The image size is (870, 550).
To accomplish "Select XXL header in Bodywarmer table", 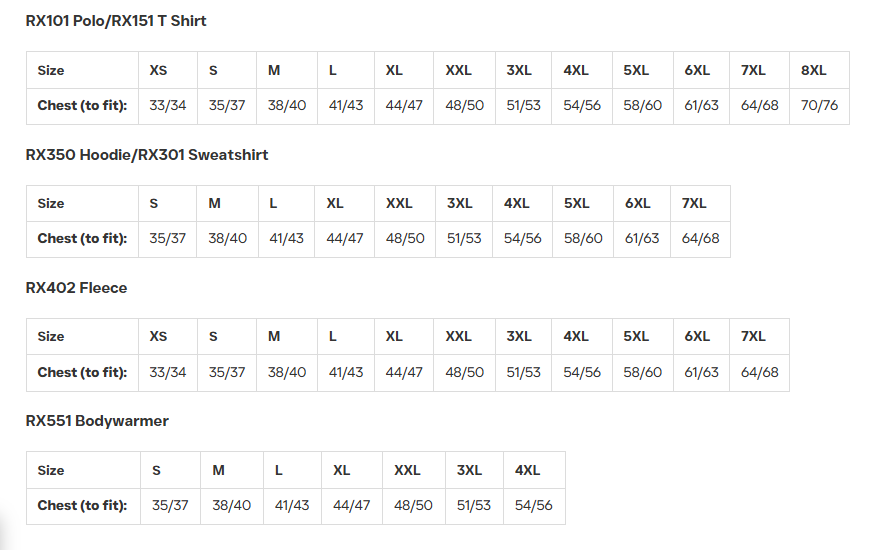I will [407, 470].
